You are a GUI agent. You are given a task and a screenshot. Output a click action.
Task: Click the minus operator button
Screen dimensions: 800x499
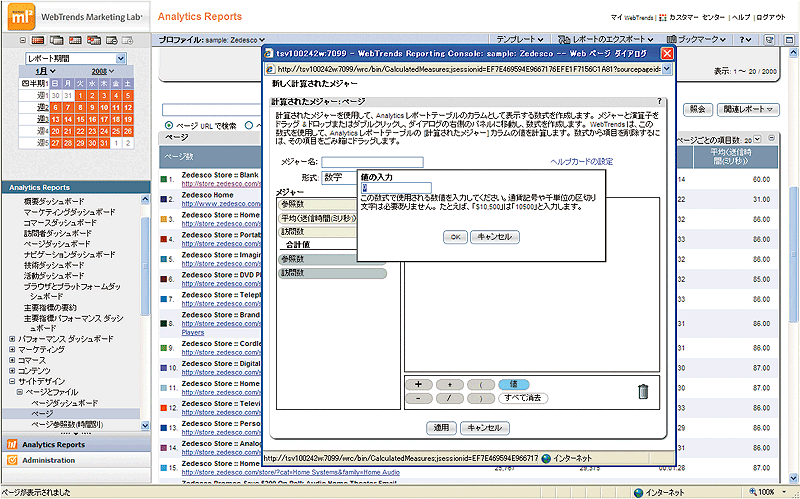(418, 398)
